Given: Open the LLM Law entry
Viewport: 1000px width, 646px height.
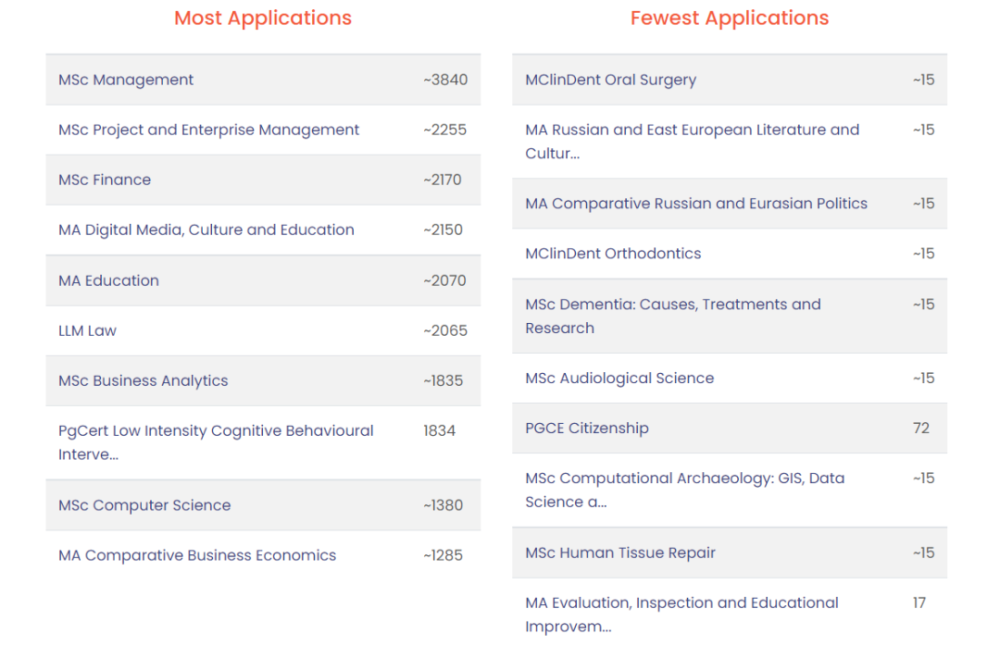Looking at the screenshot, I should [263, 330].
